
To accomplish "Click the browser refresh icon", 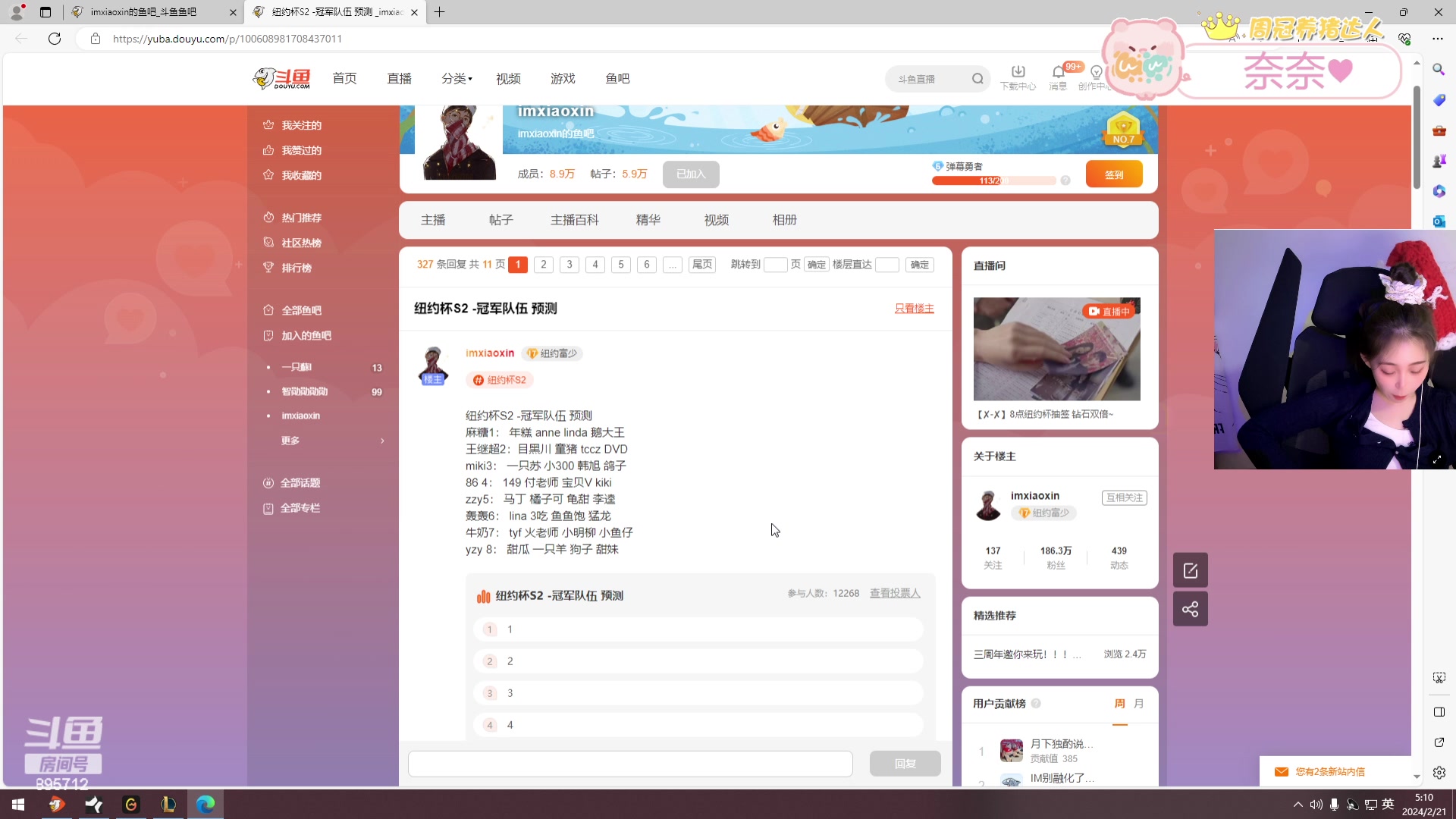I will (x=55, y=39).
